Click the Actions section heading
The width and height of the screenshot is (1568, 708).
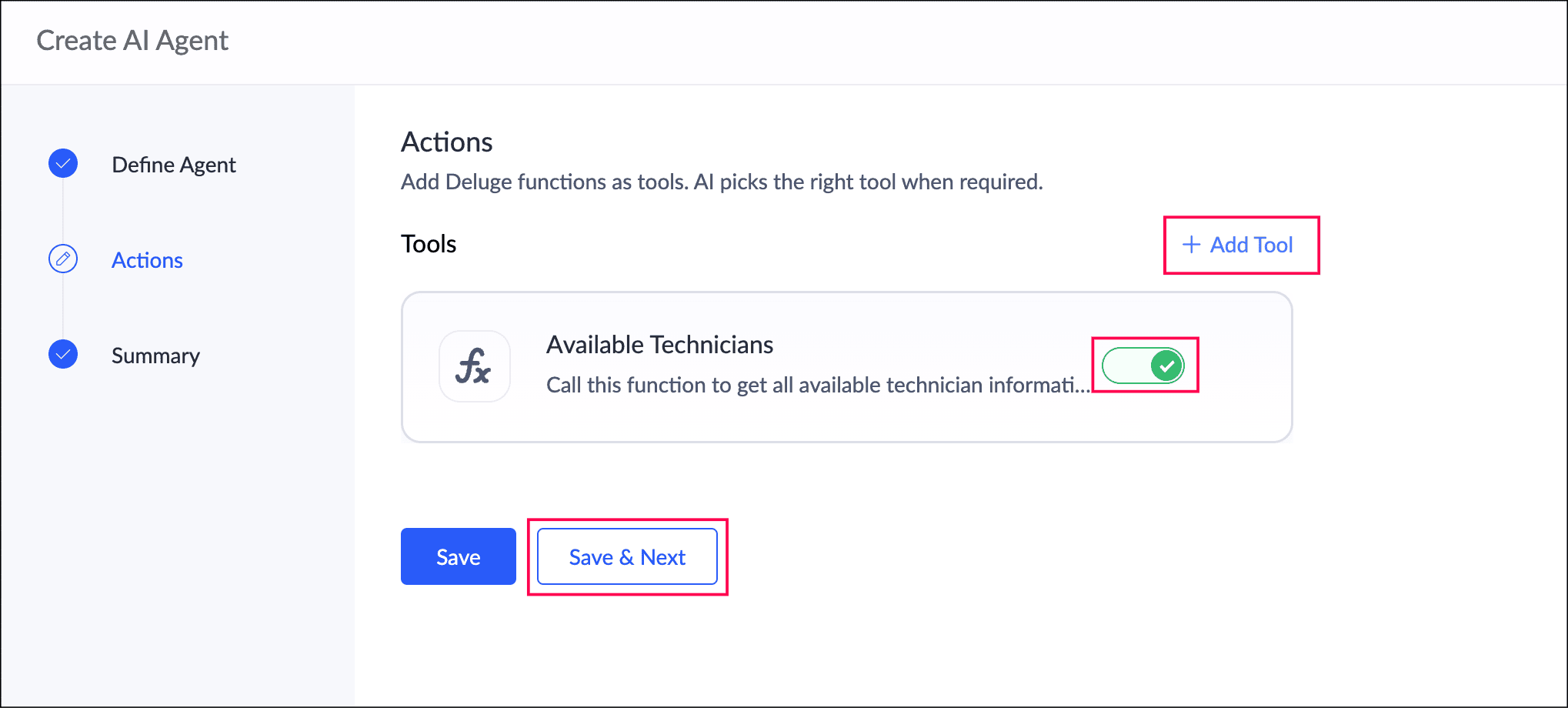pos(447,142)
